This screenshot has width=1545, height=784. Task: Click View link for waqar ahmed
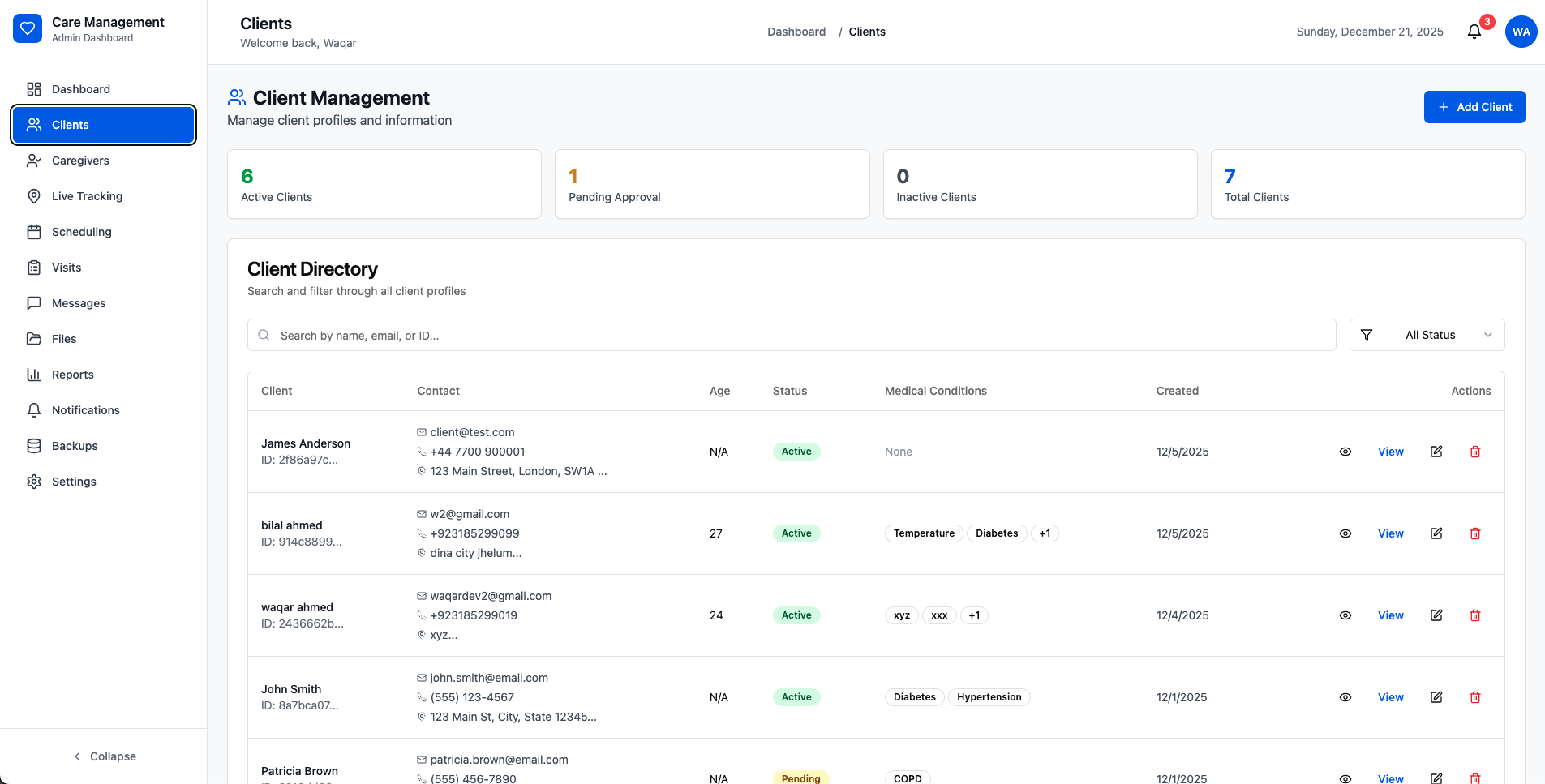click(x=1390, y=615)
